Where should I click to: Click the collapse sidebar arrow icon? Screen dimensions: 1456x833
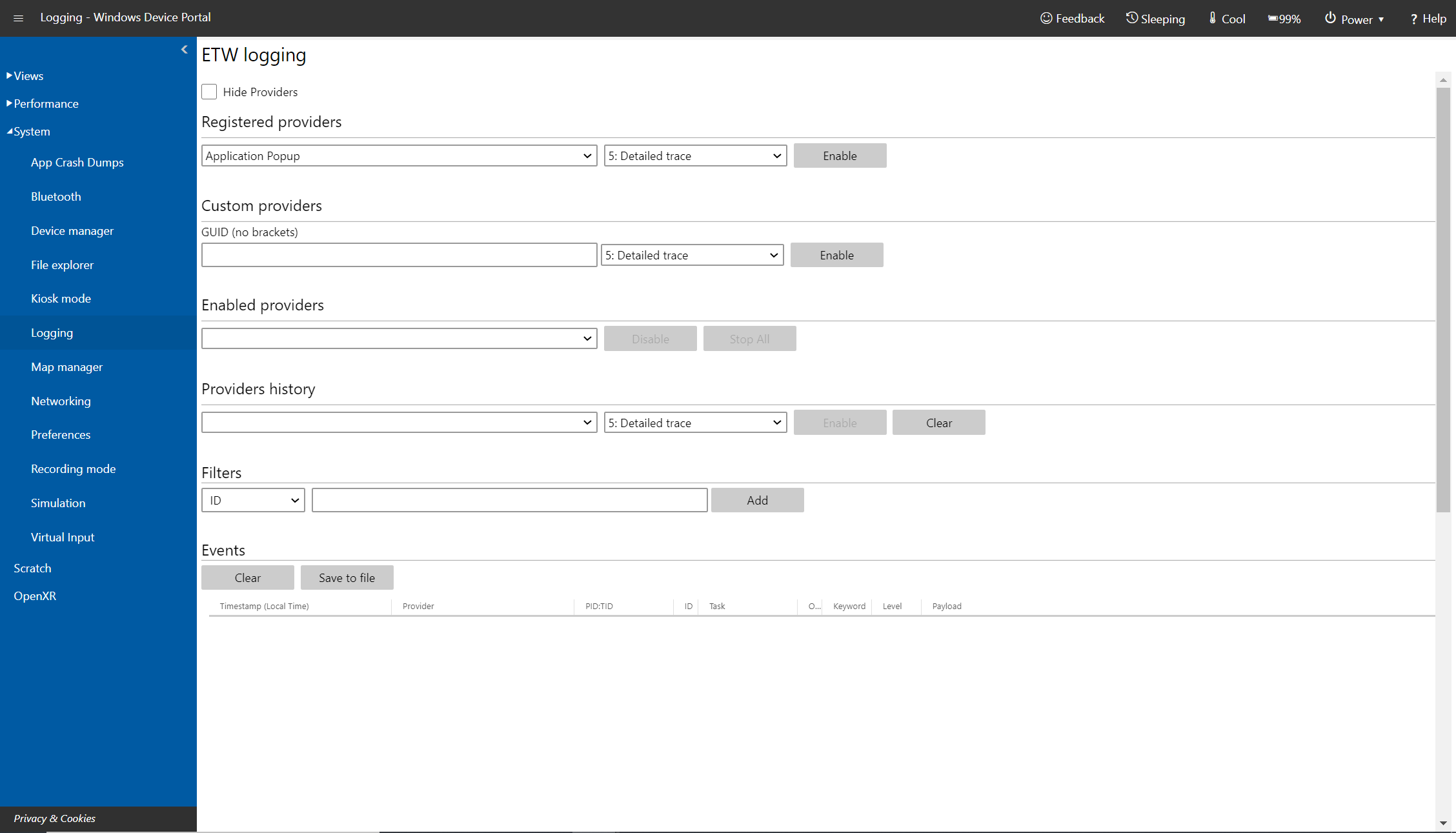click(185, 50)
